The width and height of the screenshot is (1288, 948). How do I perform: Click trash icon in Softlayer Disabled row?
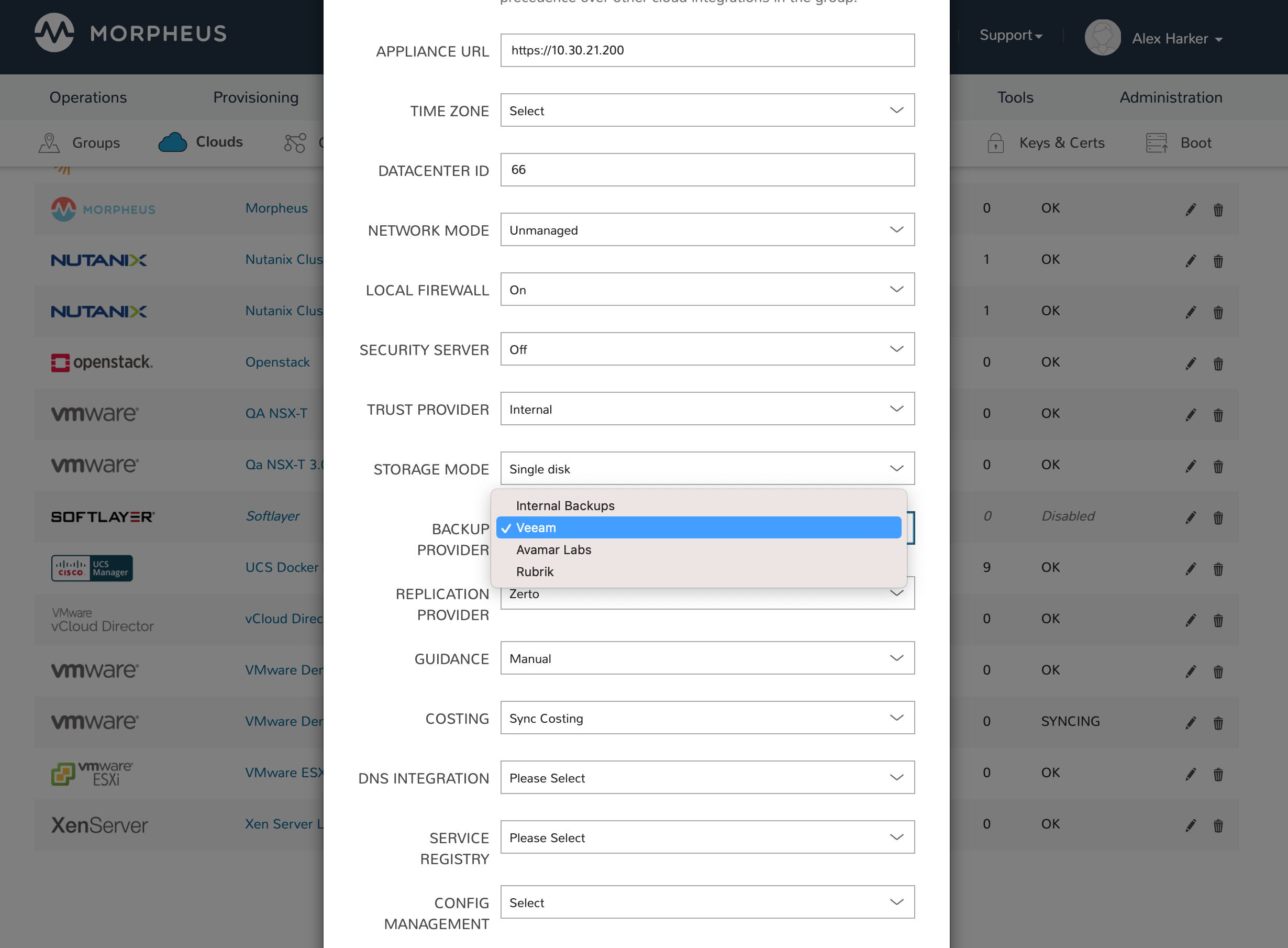tap(1218, 517)
